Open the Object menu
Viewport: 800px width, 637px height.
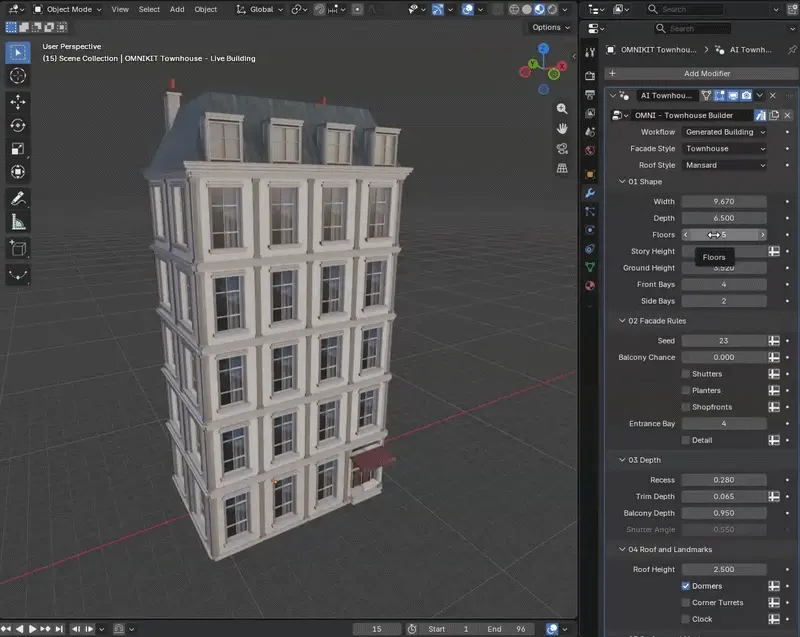tap(206, 9)
